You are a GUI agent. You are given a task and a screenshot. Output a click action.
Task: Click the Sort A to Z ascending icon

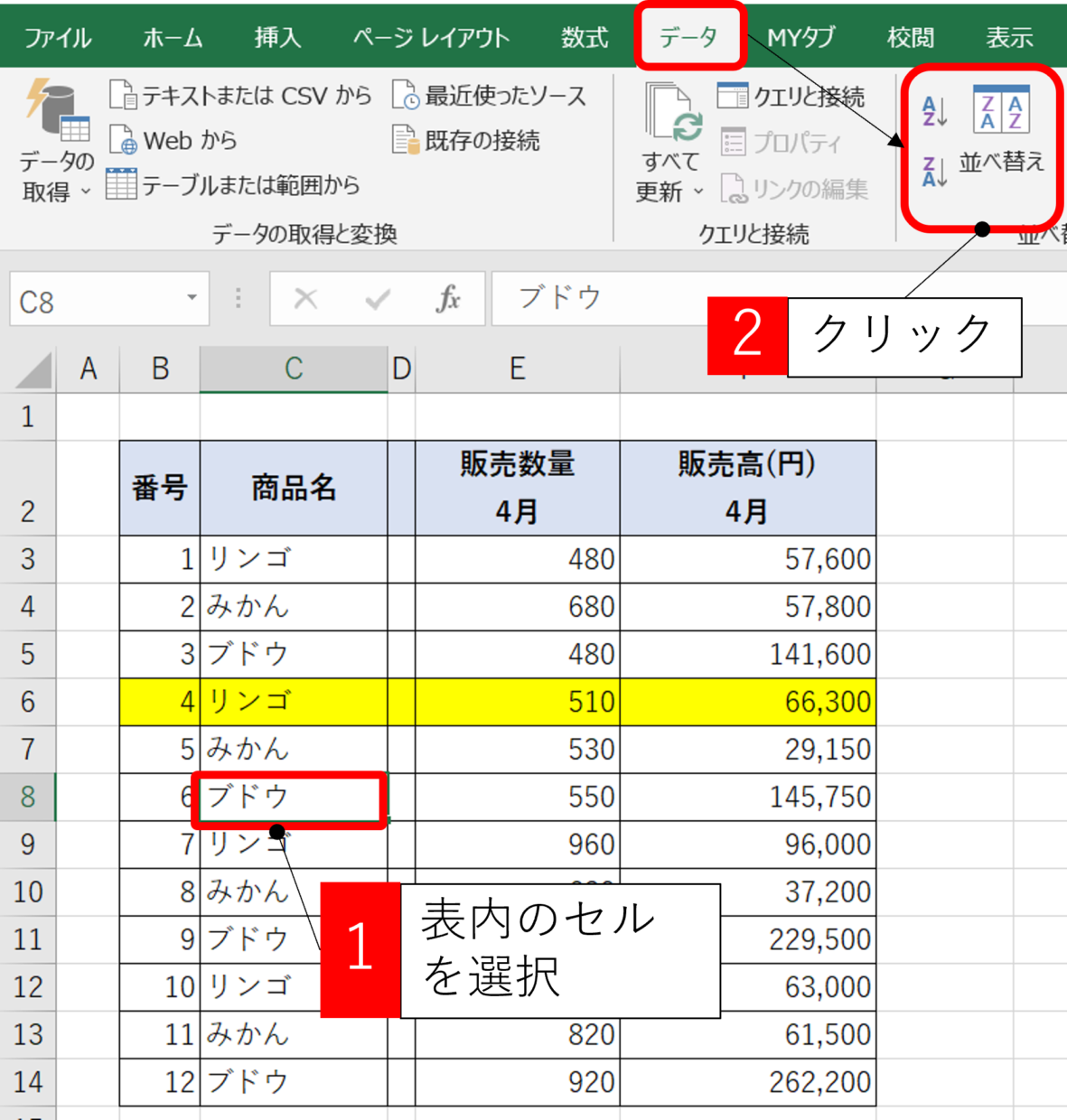pos(934,111)
